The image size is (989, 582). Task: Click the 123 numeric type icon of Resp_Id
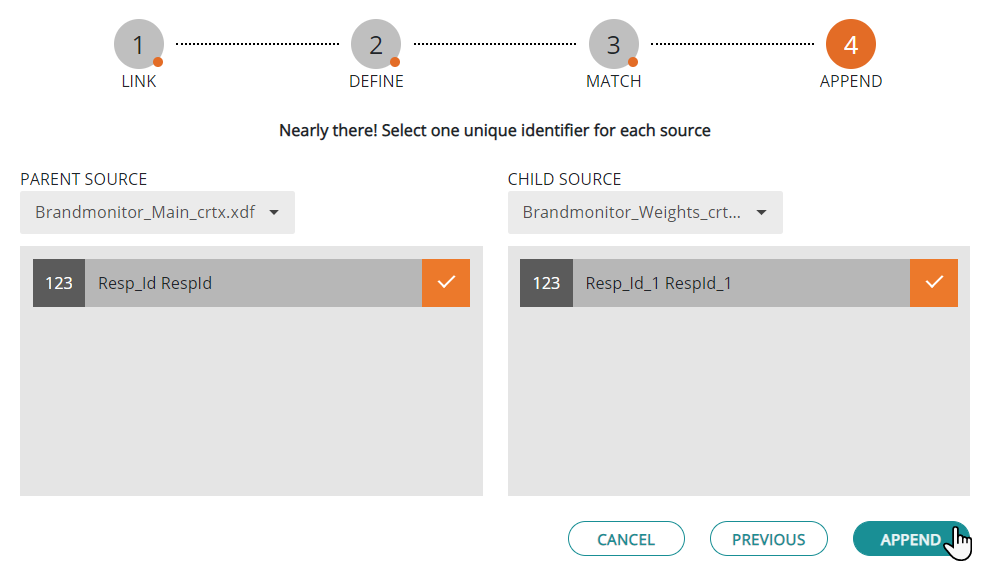click(x=59, y=283)
